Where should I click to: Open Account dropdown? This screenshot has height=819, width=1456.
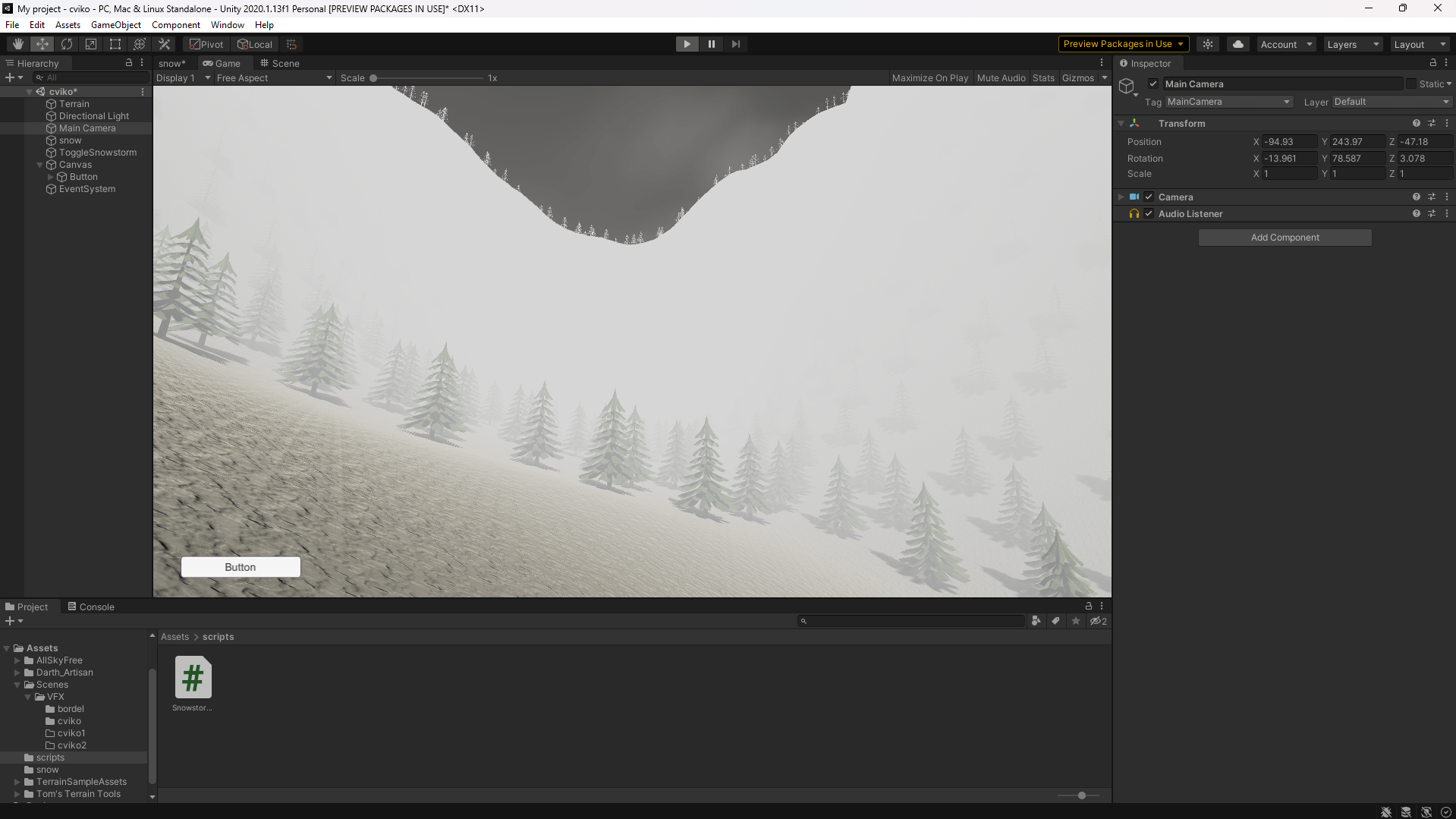pyautogui.click(x=1286, y=44)
